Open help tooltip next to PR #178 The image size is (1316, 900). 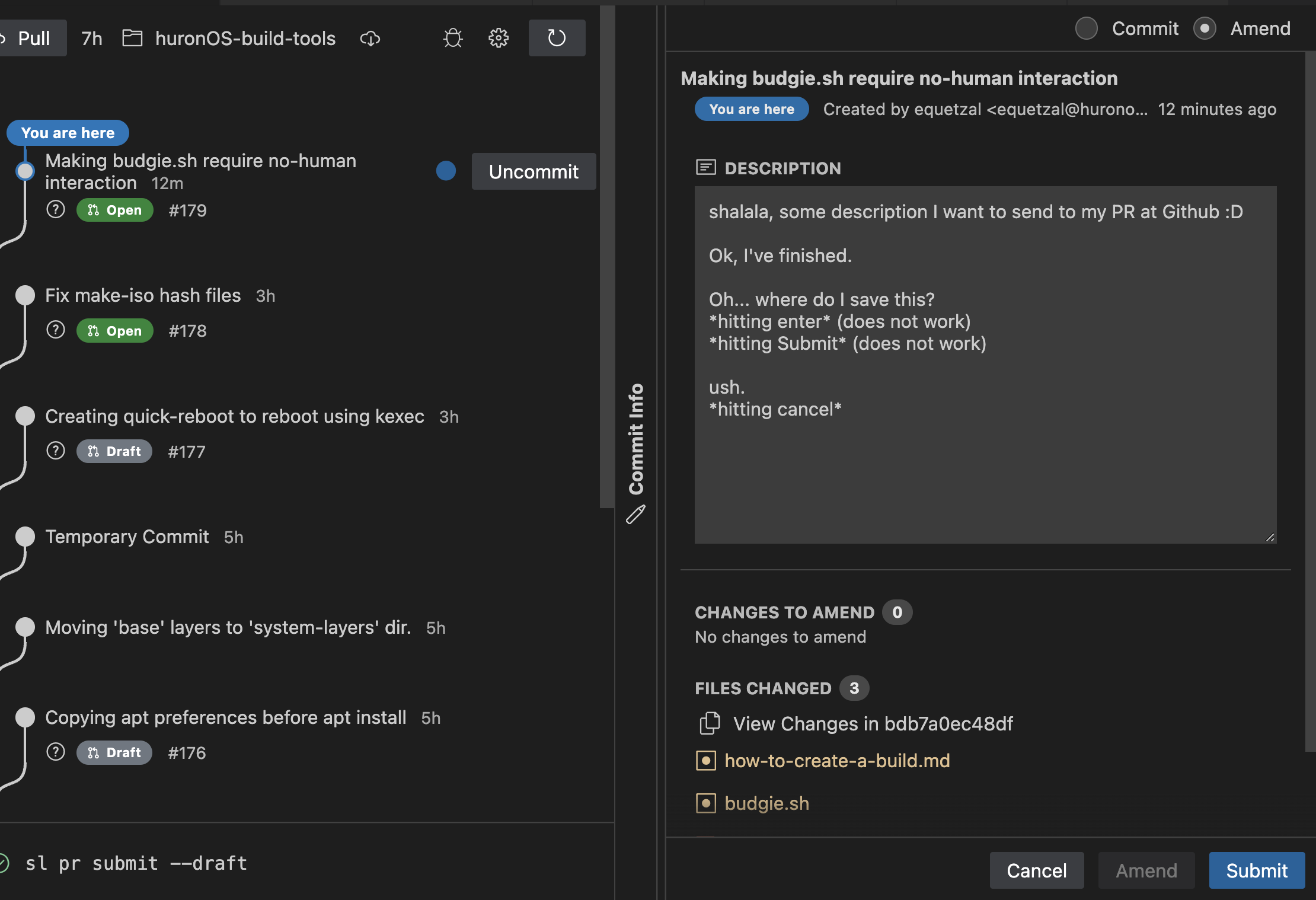point(55,330)
